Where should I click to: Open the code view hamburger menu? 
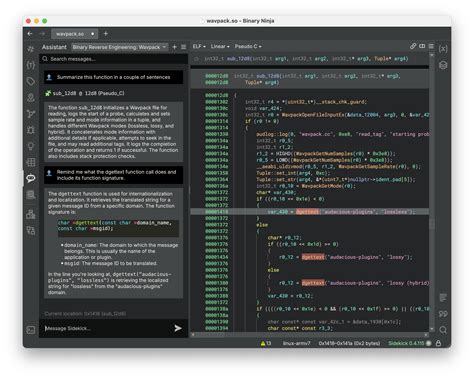(431, 46)
